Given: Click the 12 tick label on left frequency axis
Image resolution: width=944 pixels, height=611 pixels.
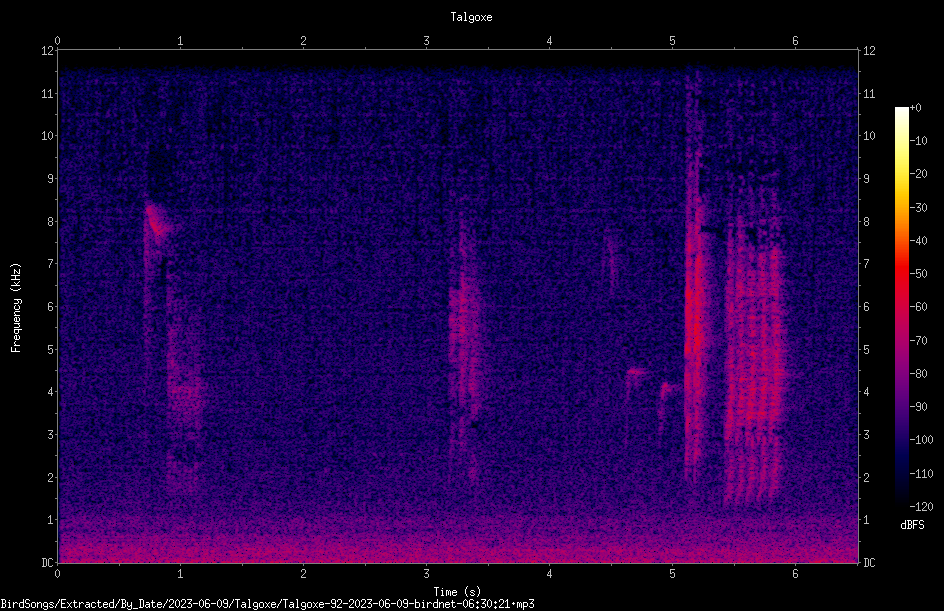Looking at the screenshot, I should (x=48, y=51).
